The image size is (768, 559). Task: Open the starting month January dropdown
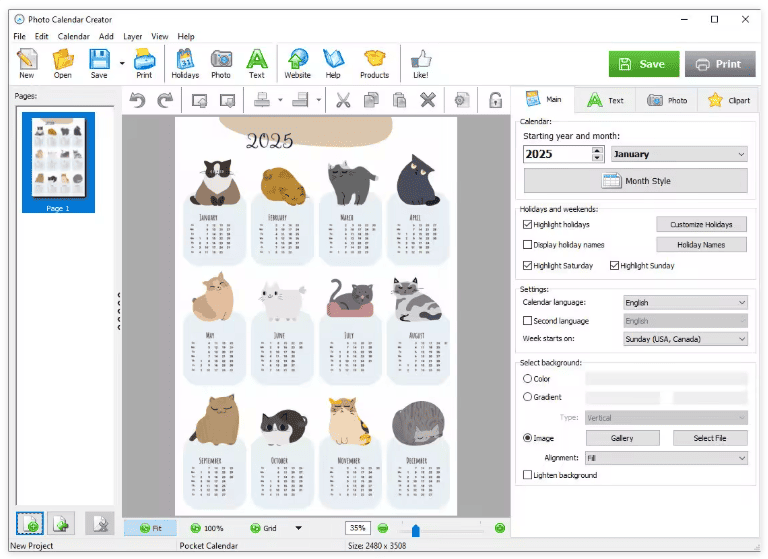(x=679, y=154)
